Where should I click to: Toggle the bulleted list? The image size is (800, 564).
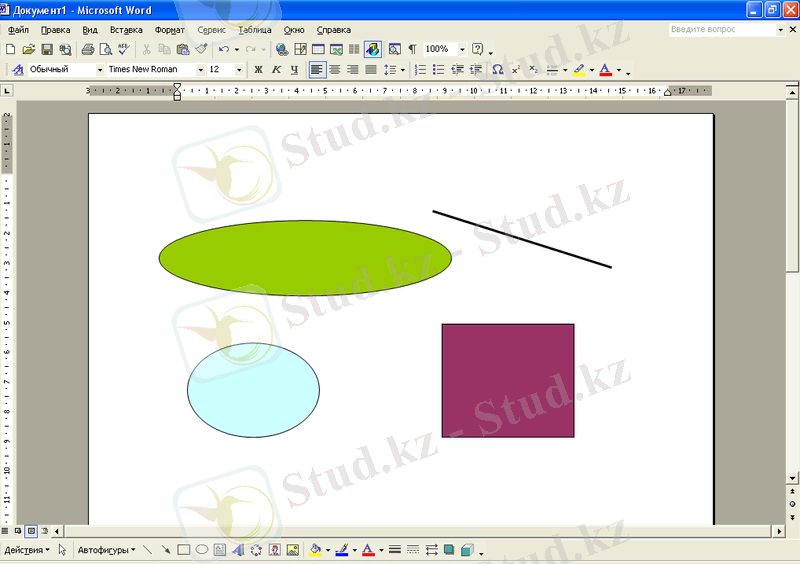coord(438,69)
